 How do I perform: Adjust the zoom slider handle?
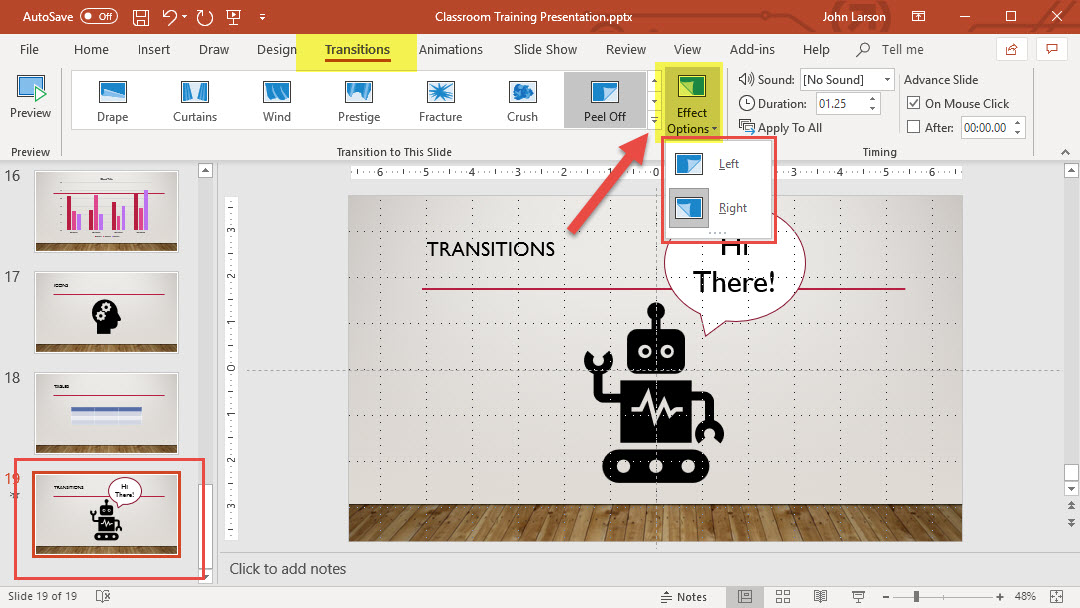click(x=916, y=597)
